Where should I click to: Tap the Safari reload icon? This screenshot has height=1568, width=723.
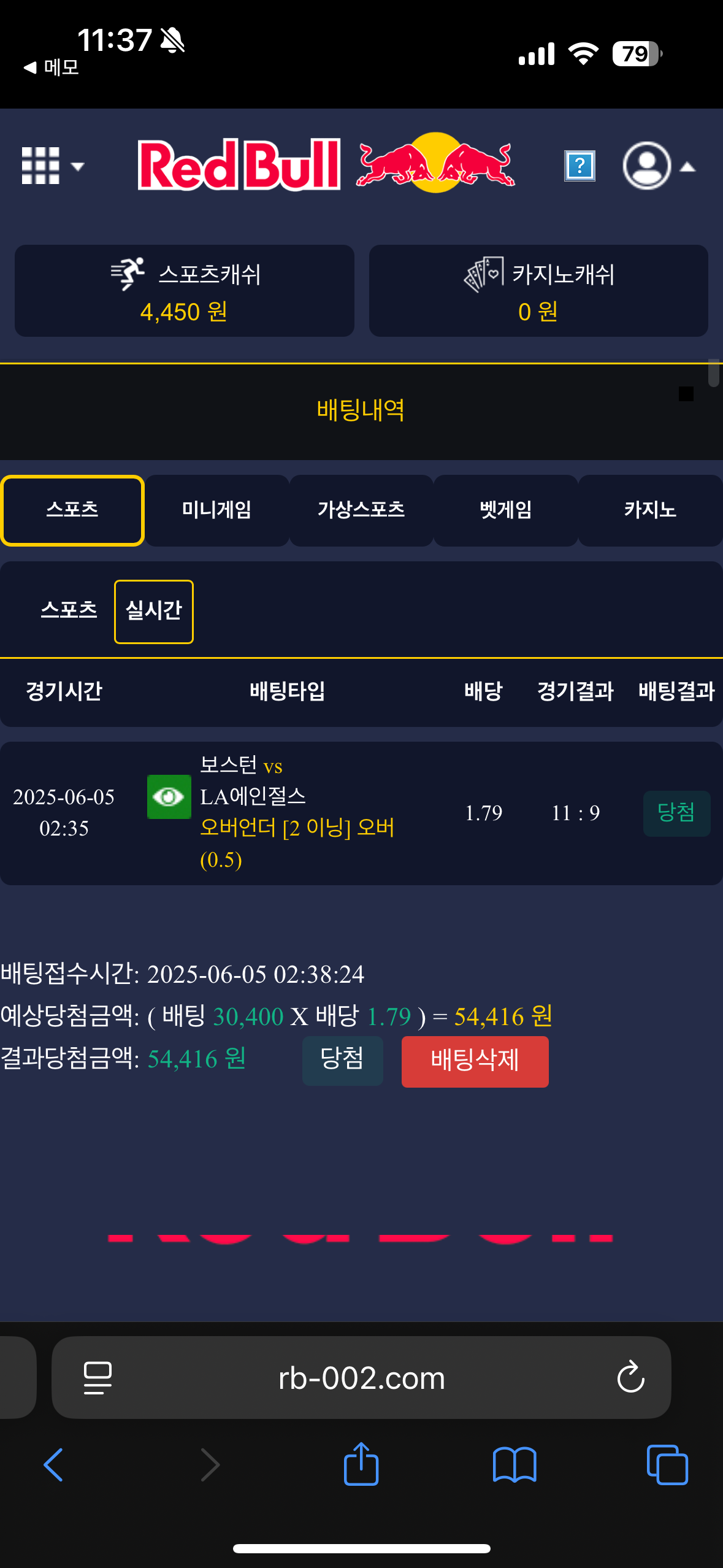630,1378
